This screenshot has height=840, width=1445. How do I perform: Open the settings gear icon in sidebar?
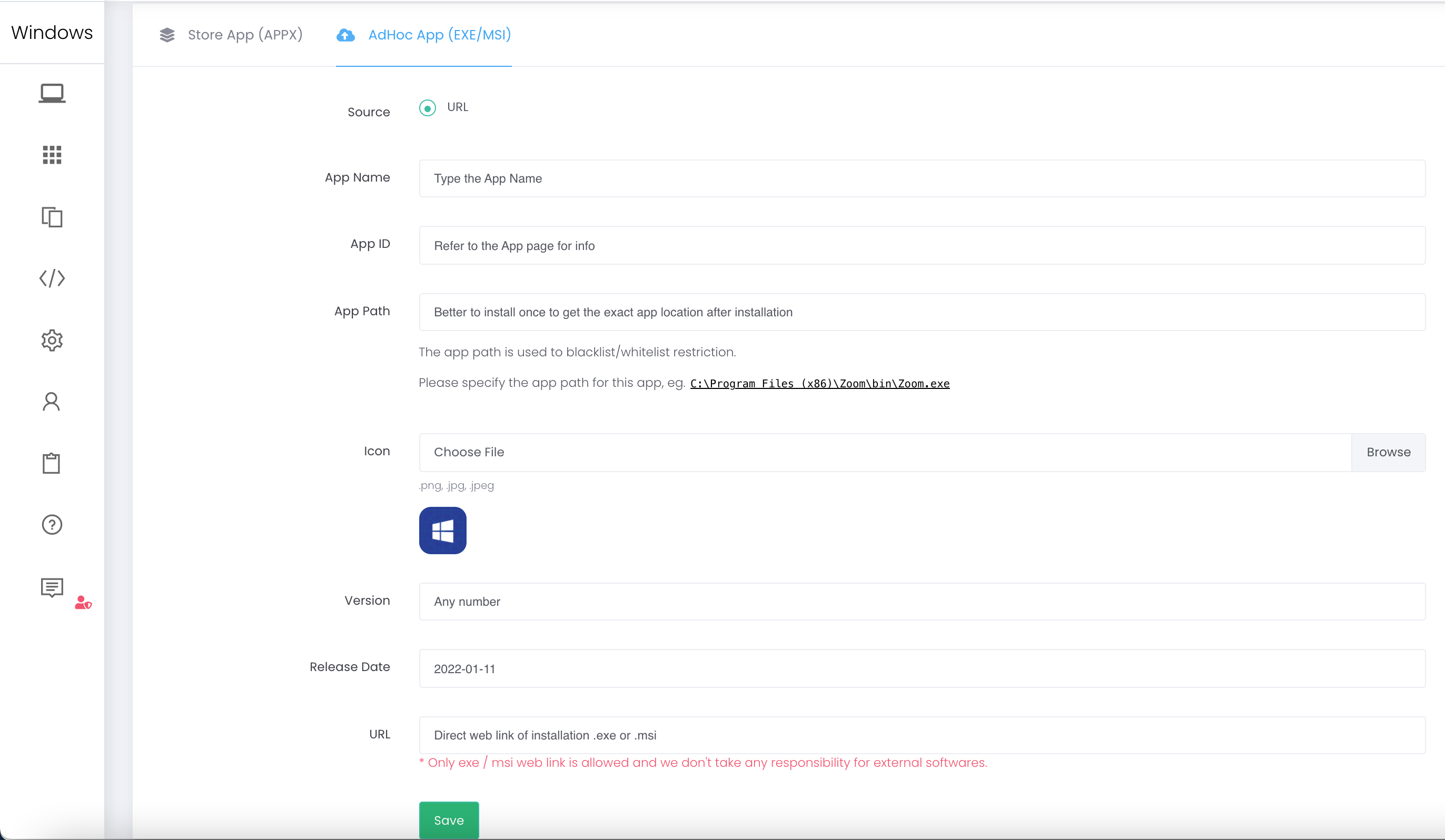click(x=52, y=341)
